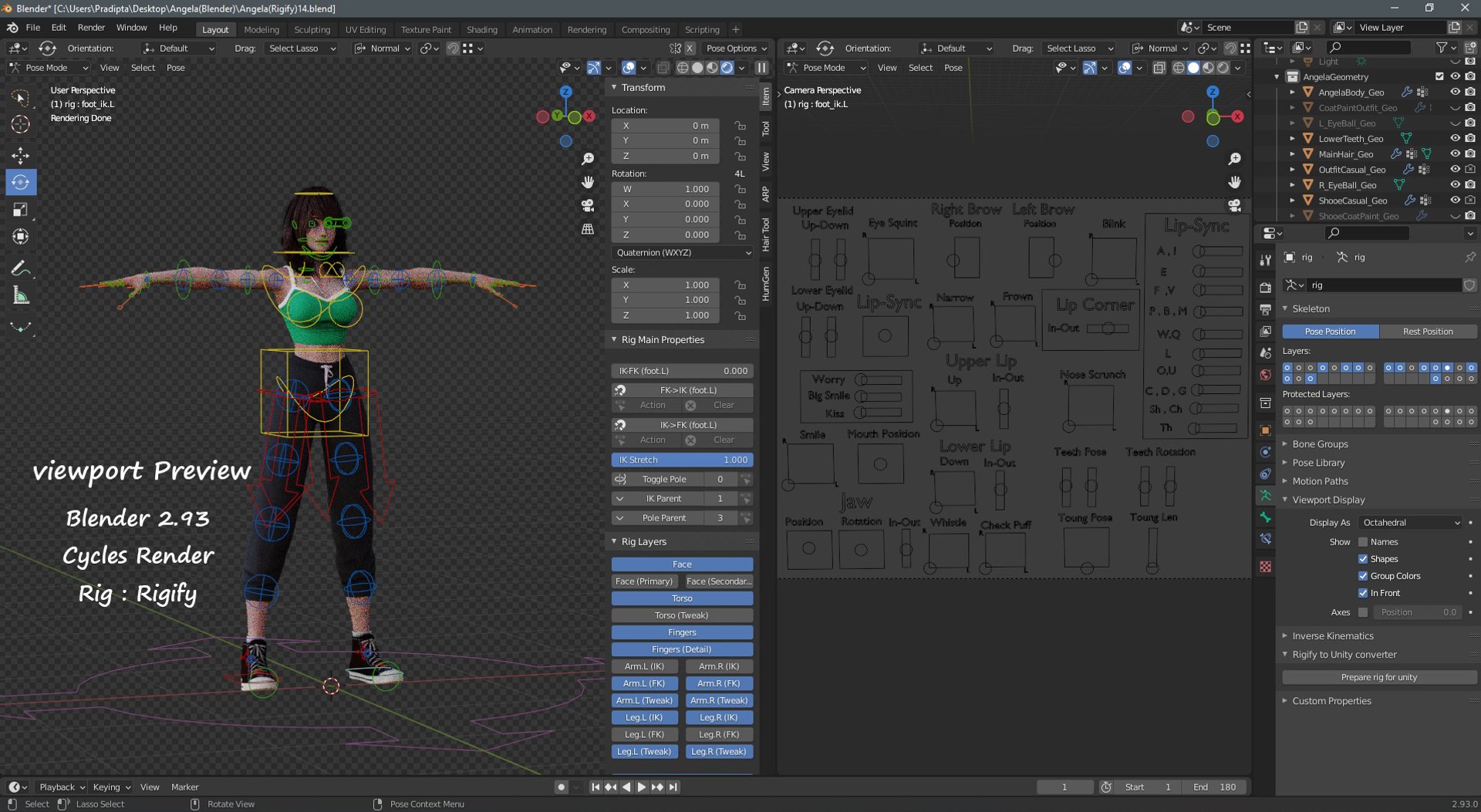Play the animation in the timeline
The height and width of the screenshot is (812, 1481).
(641, 787)
